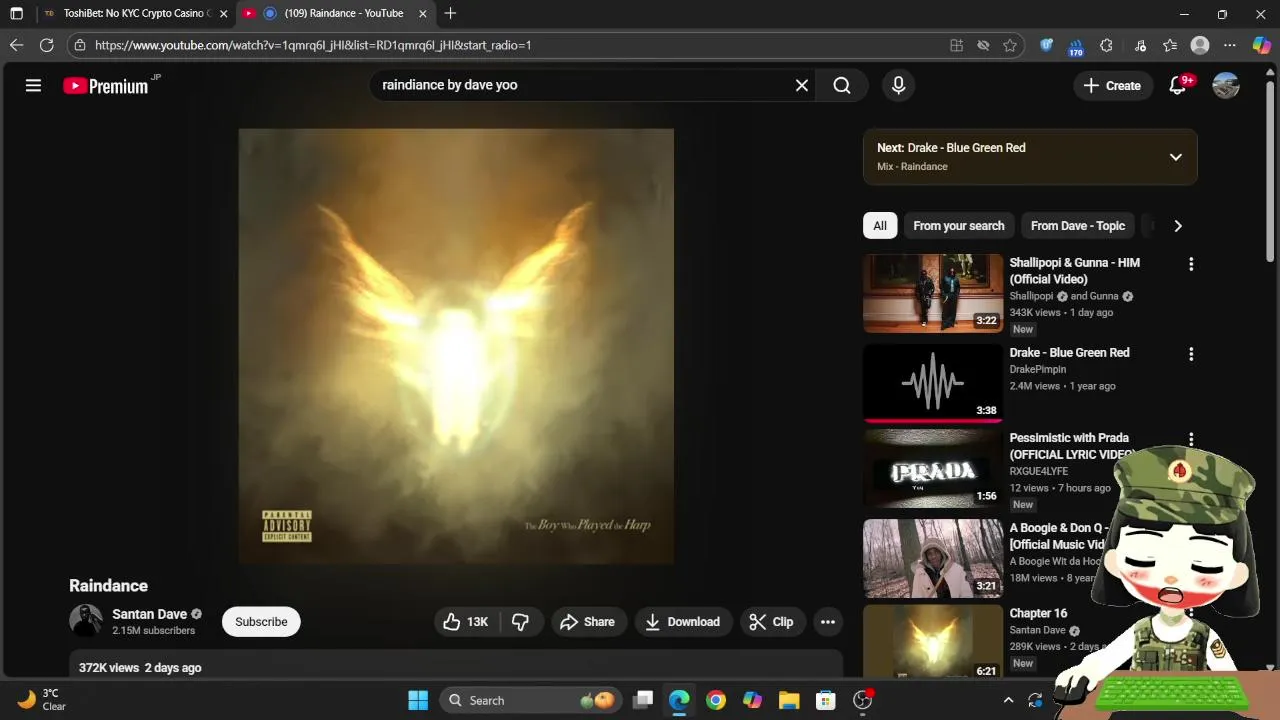Dislike the Raindance video
The height and width of the screenshot is (720, 1280).
[520, 622]
